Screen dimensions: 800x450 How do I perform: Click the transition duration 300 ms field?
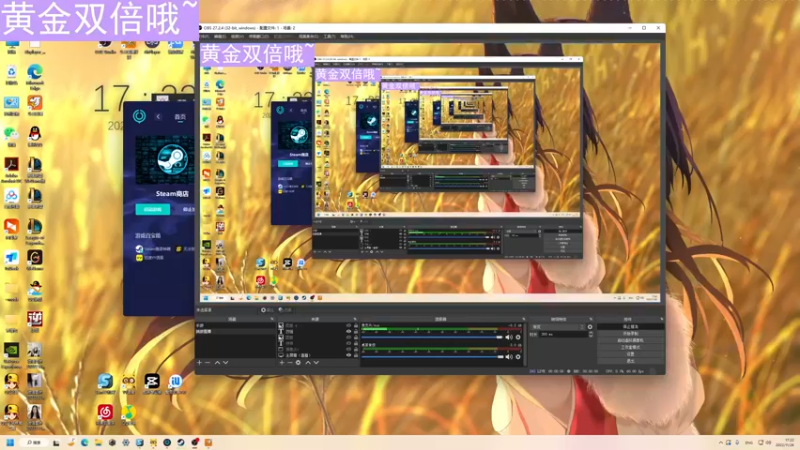point(563,334)
